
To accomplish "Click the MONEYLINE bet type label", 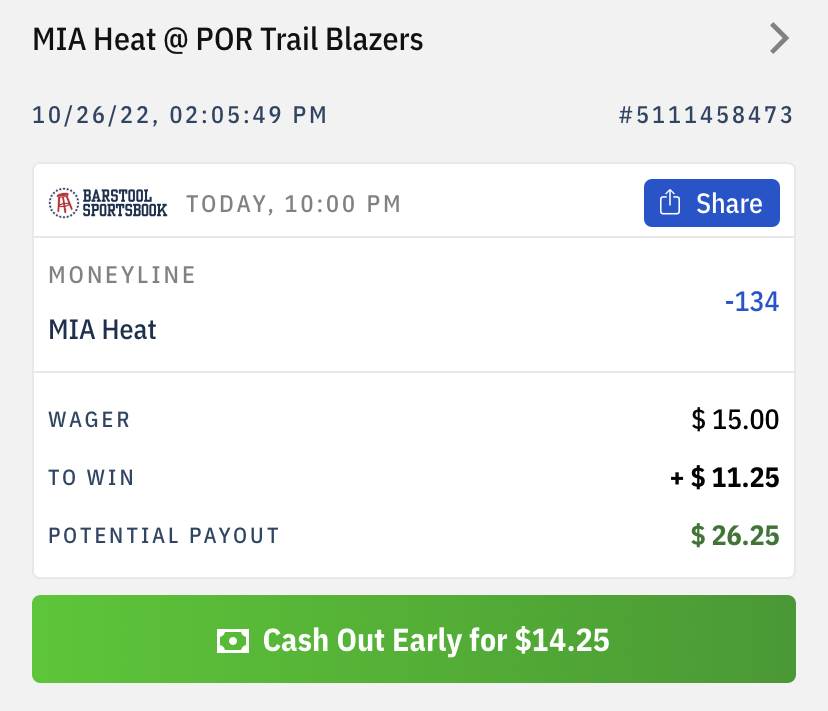I will [122, 275].
